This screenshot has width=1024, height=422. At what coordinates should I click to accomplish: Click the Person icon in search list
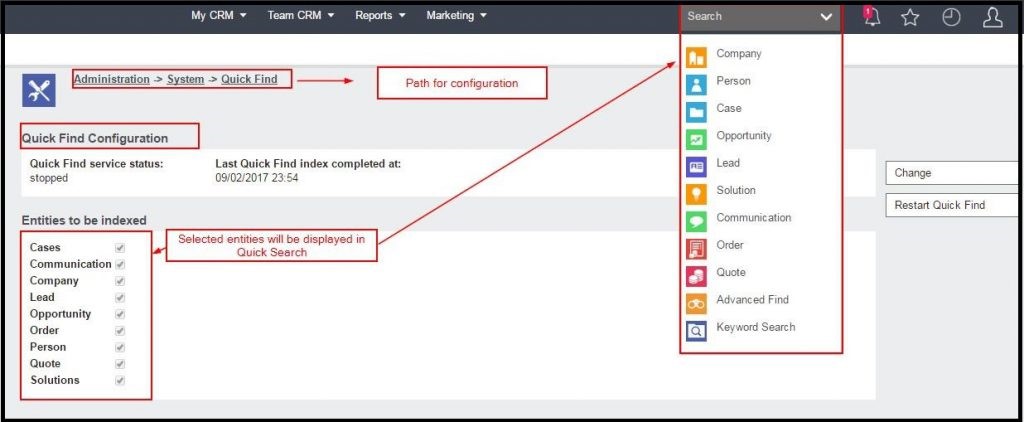tap(697, 85)
